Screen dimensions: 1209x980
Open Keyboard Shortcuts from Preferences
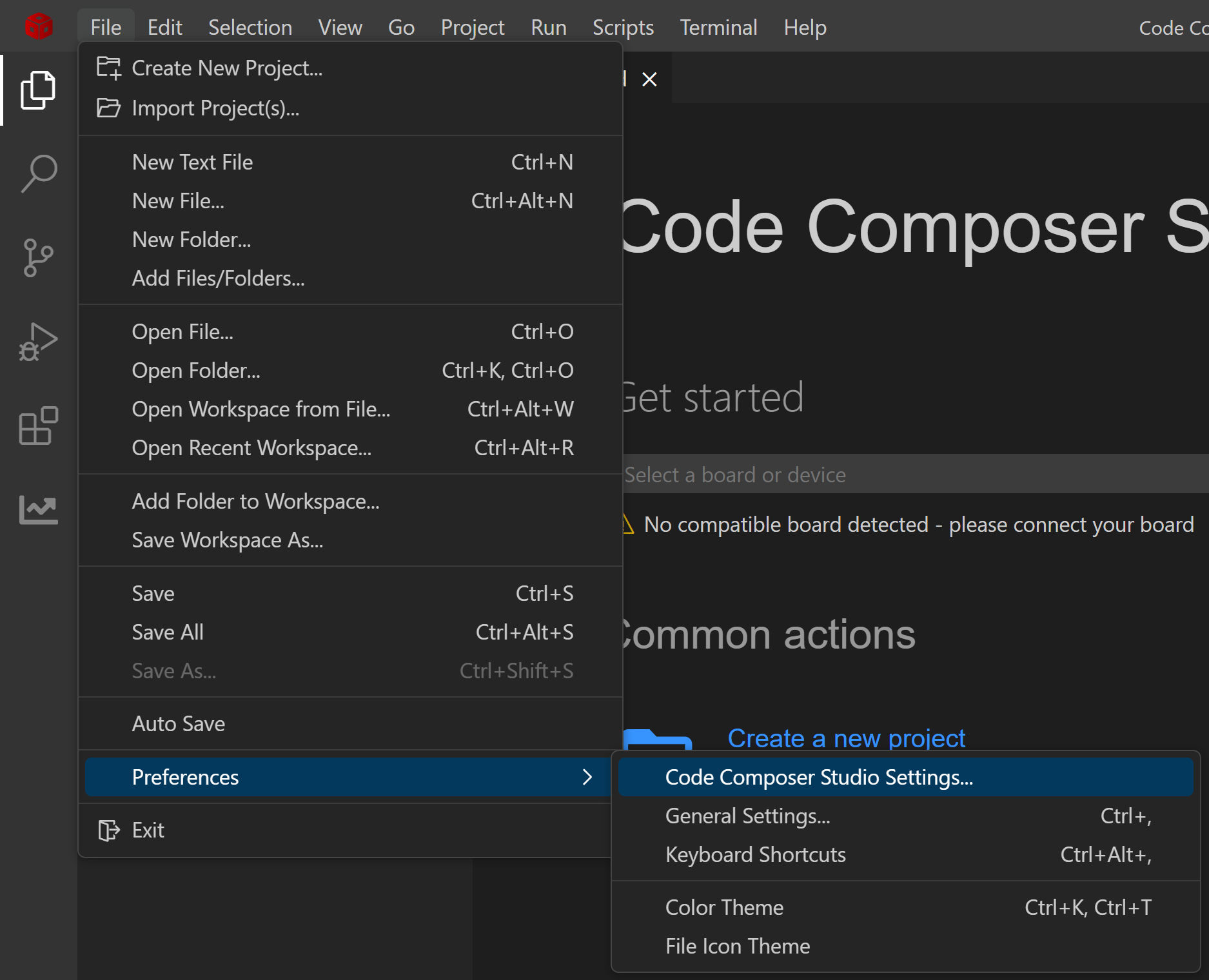(x=755, y=855)
